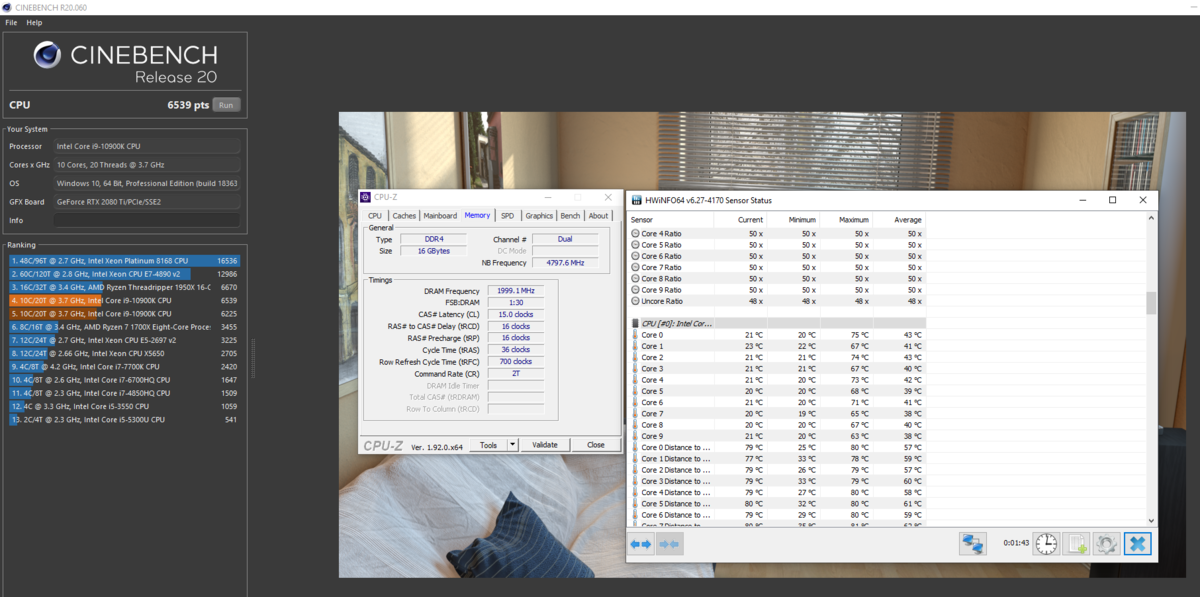Expand HWiNFO sensor columns with blue arrows icon
The image size is (1200, 597).
click(x=641, y=544)
